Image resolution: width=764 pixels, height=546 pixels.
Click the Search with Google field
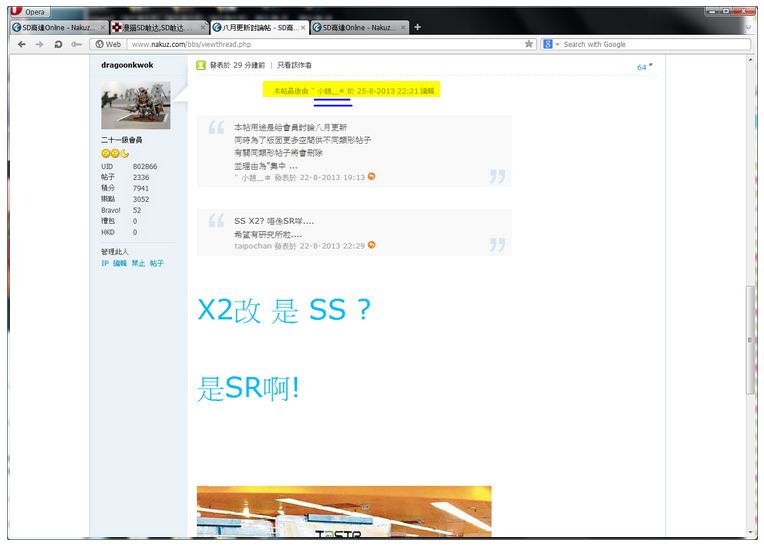tap(650, 44)
